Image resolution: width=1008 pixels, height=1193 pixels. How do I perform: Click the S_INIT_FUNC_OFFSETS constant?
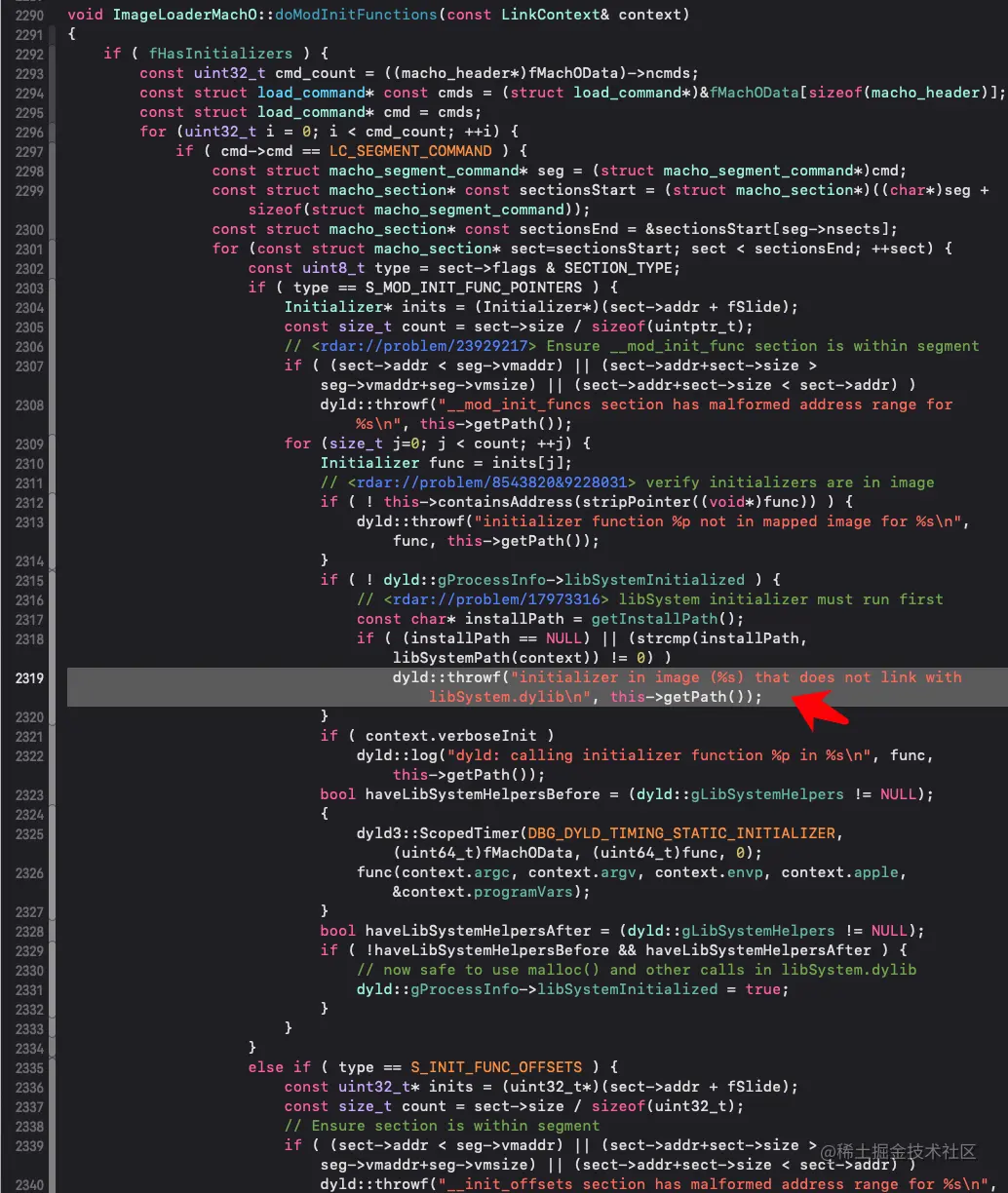click(x=496, y=1067)
